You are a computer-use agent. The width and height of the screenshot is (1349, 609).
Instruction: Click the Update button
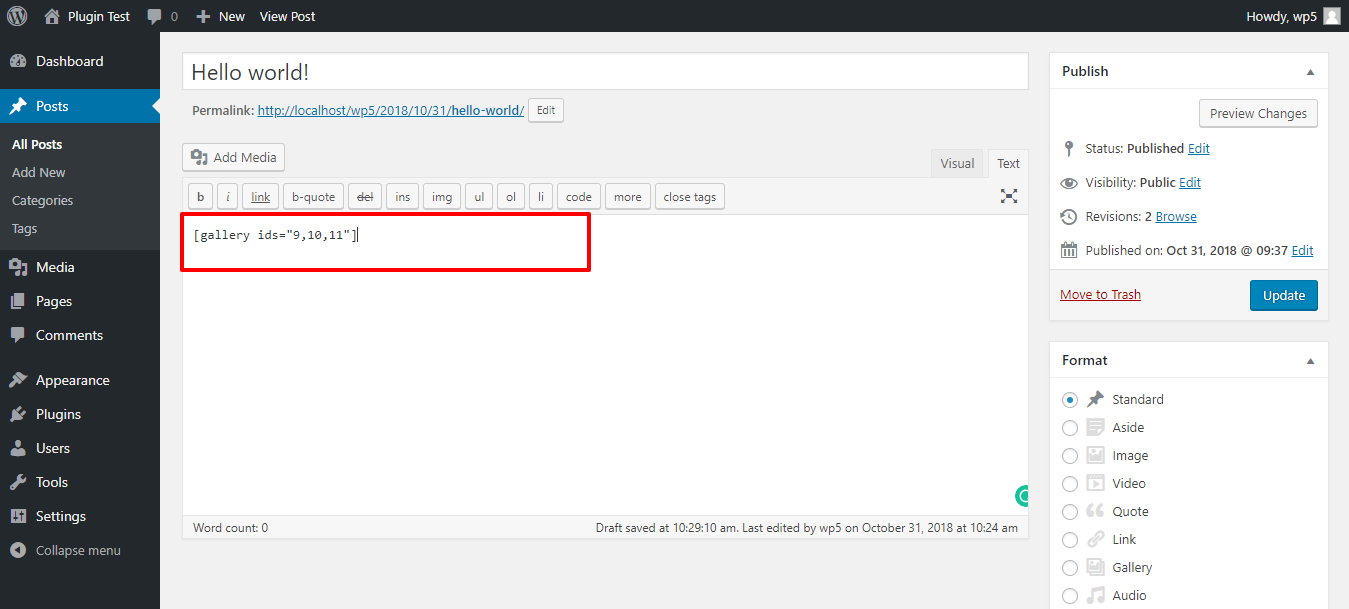1284,295
